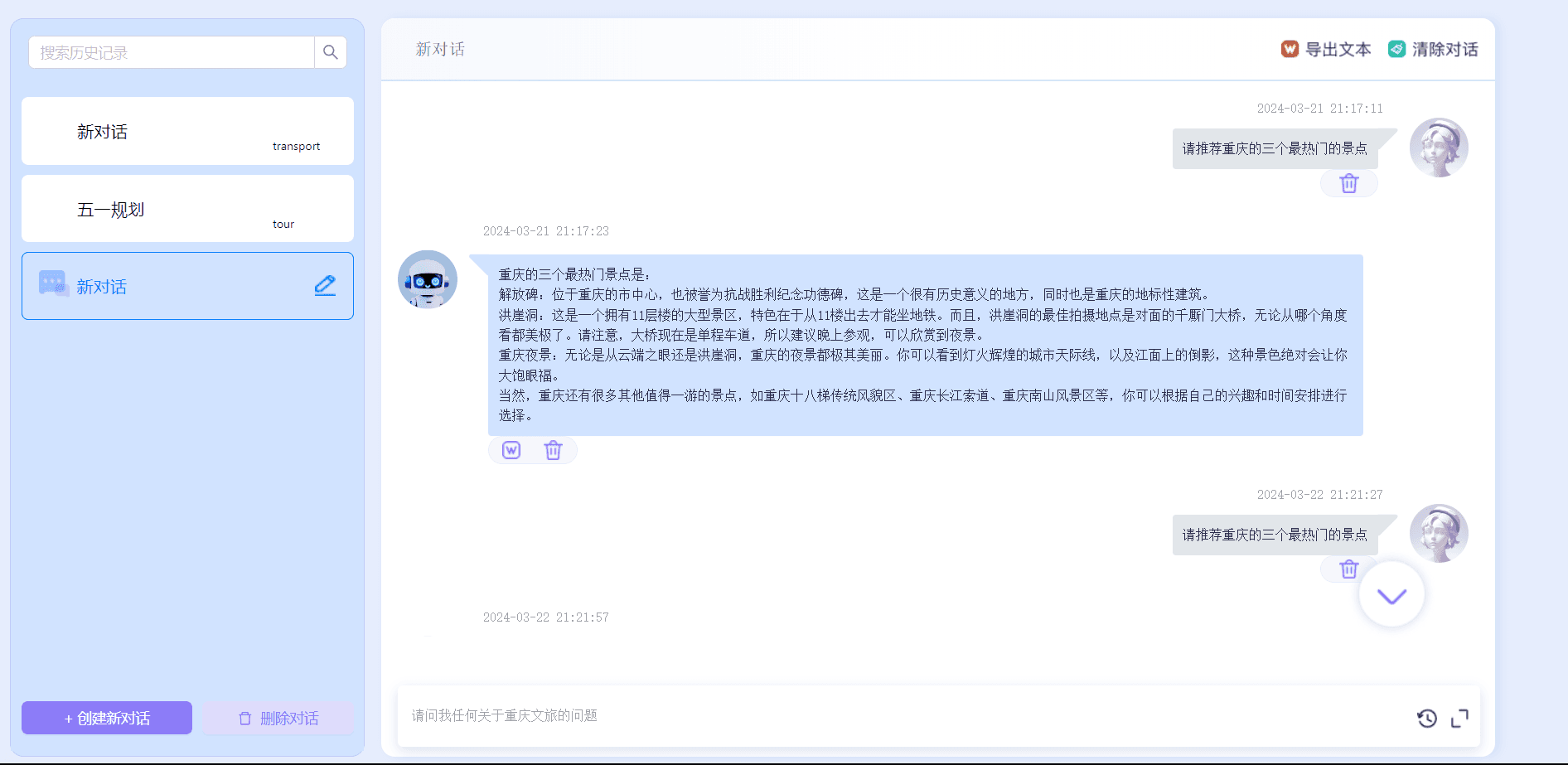
Task: Click the chat bubble icon of selected conversation
Action: pos(53,284)
